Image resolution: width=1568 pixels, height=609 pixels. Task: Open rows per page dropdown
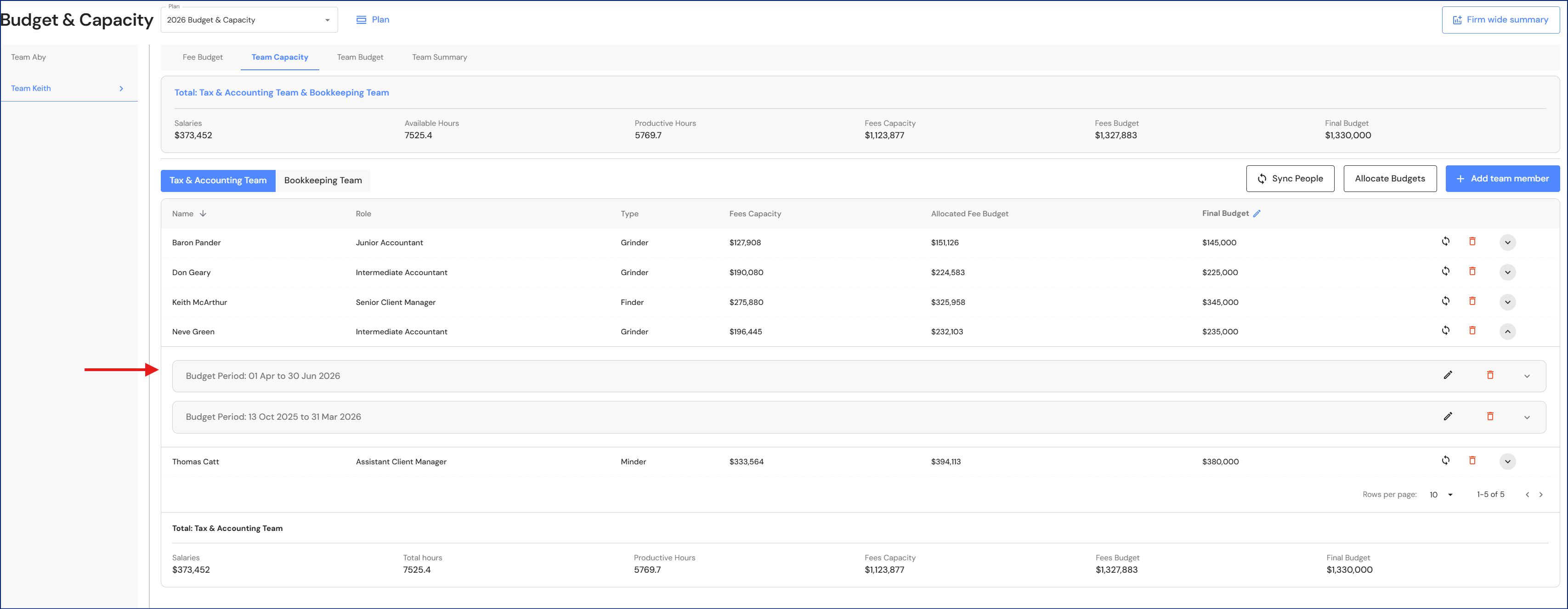pos(1441,495)
